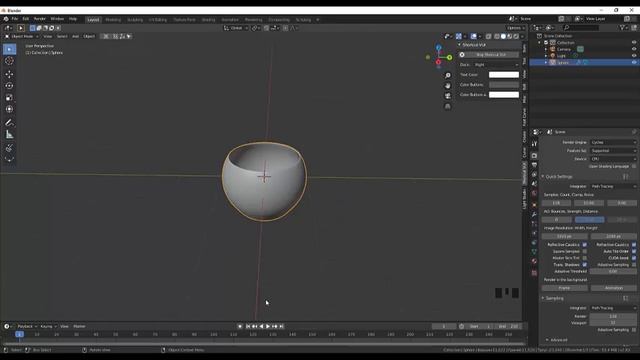Toggle Square Samples checkbox
Screen dimensions: 640x360
tap(584, 251)
